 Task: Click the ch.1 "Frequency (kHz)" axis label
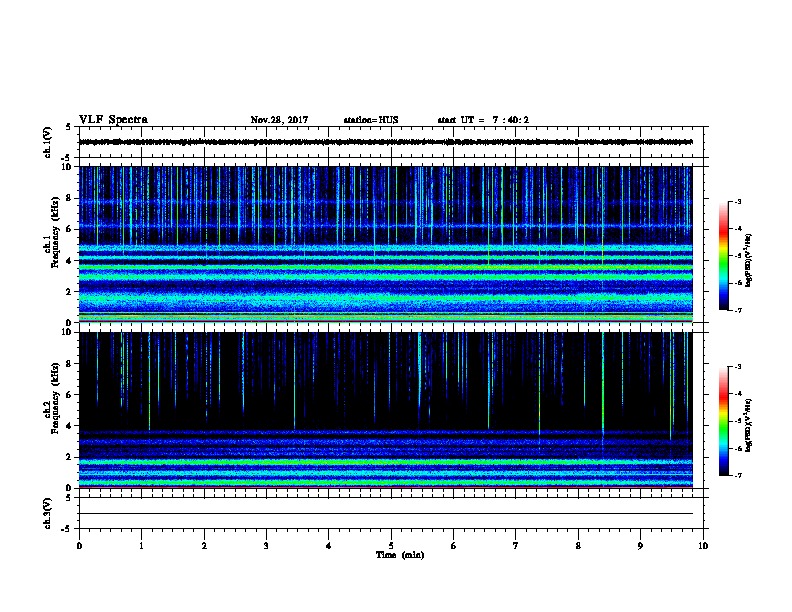click(x=56, y=232)
